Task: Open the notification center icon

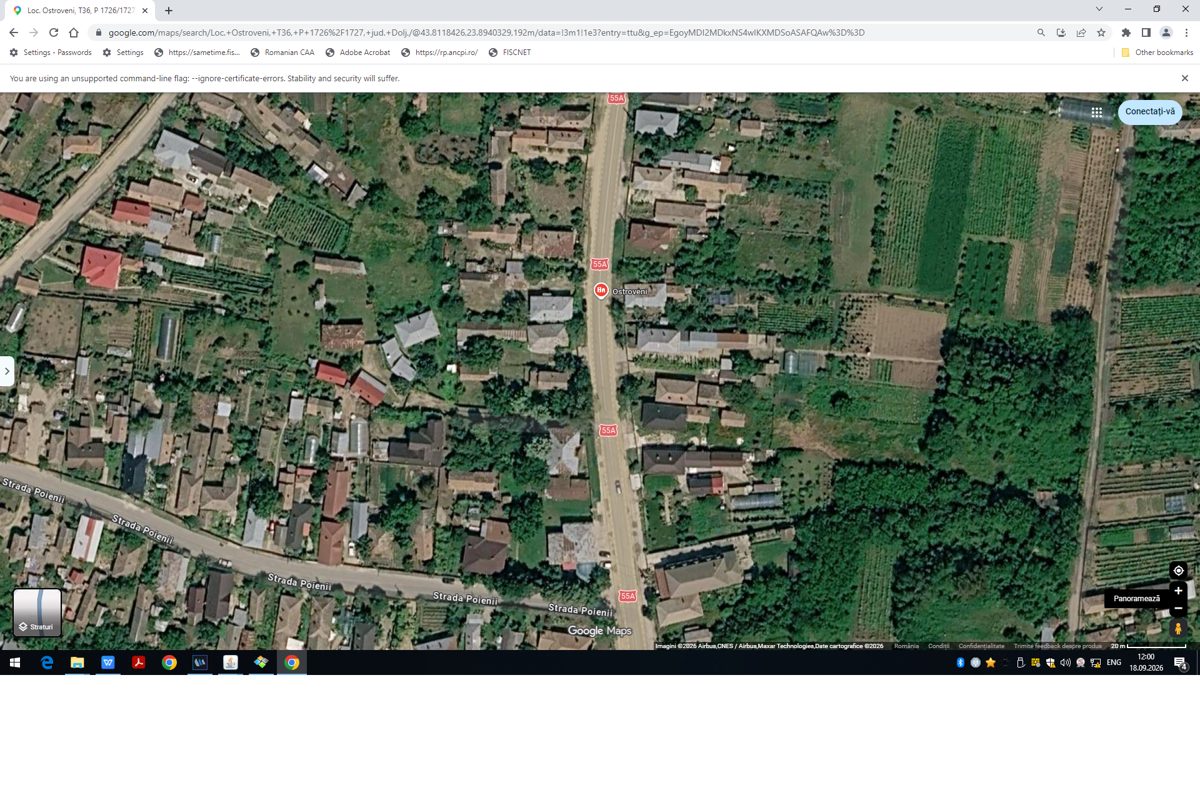Action: [1180, 662]
